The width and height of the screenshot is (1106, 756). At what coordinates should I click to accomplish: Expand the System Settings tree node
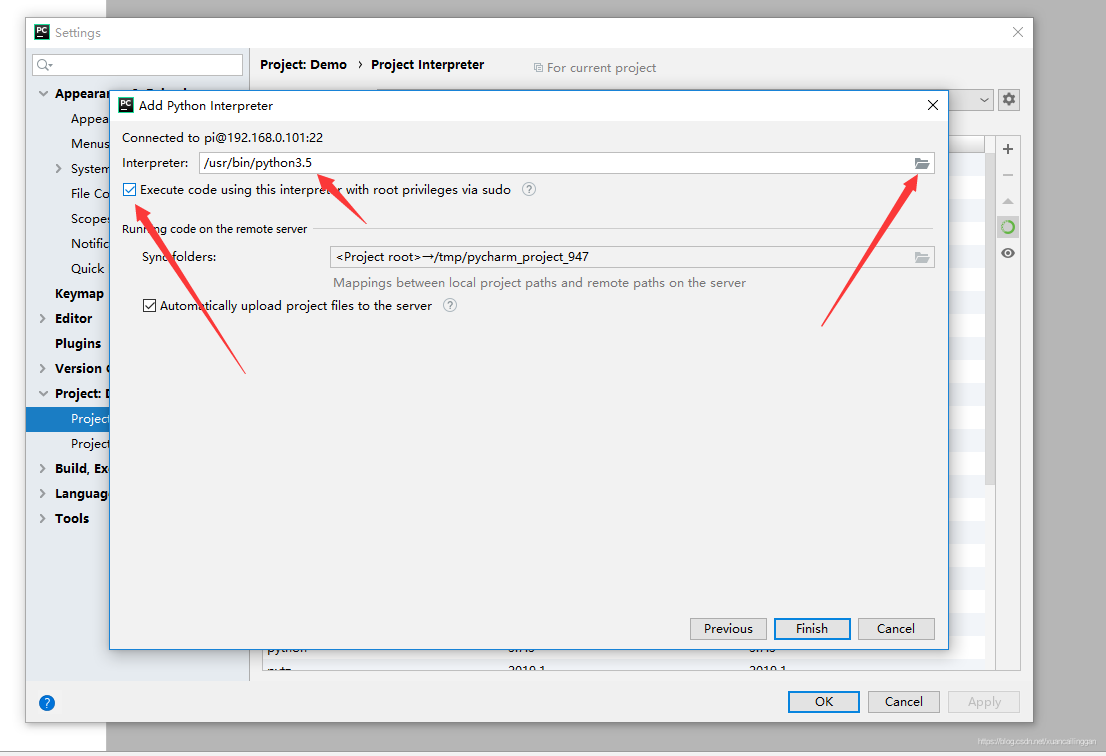pos(59,169)
